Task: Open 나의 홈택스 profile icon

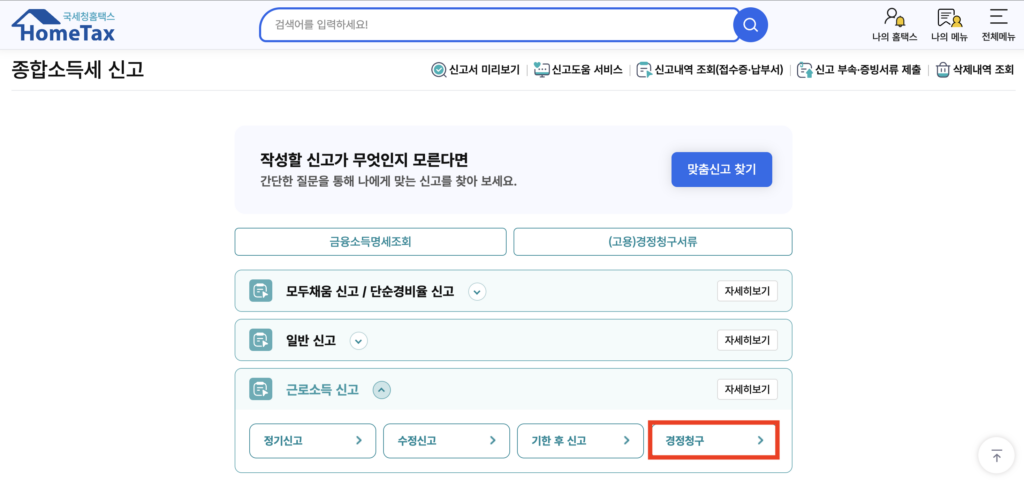Action: (x=893, y=18)
